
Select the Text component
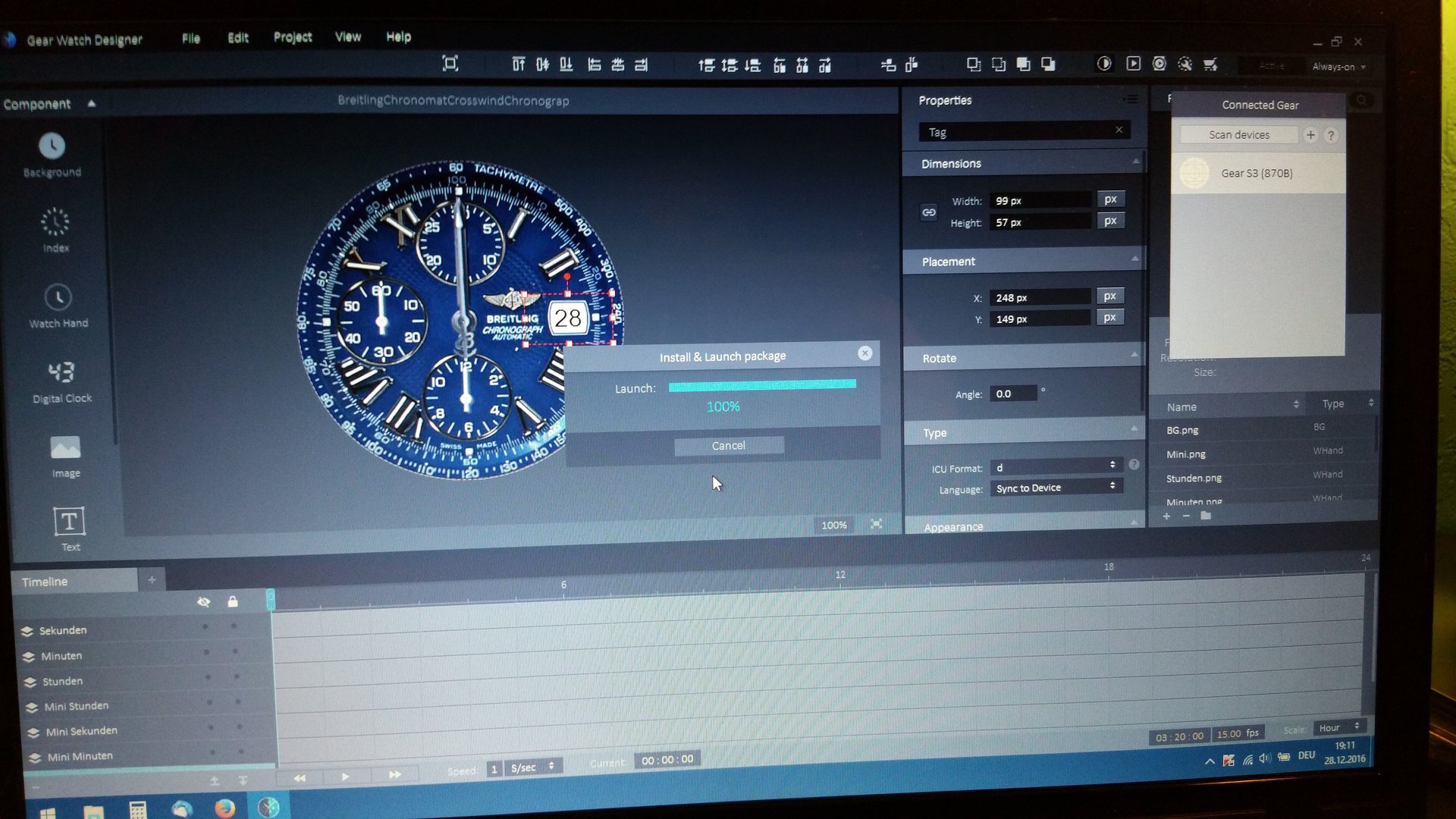tap(69, 529)
